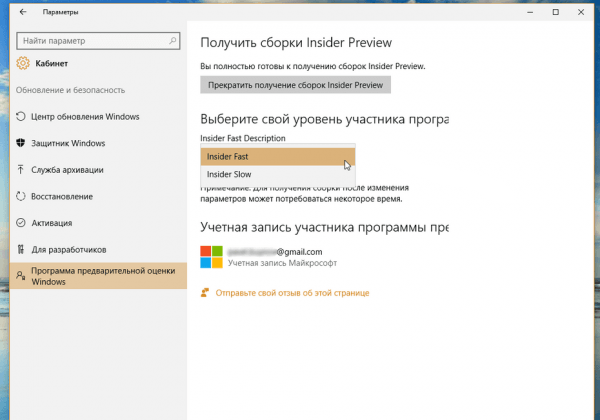Click Обновление и безопасность category label
Image resolution: width=600 pixels, height=420 pixels.
click(x=70, y=90)
